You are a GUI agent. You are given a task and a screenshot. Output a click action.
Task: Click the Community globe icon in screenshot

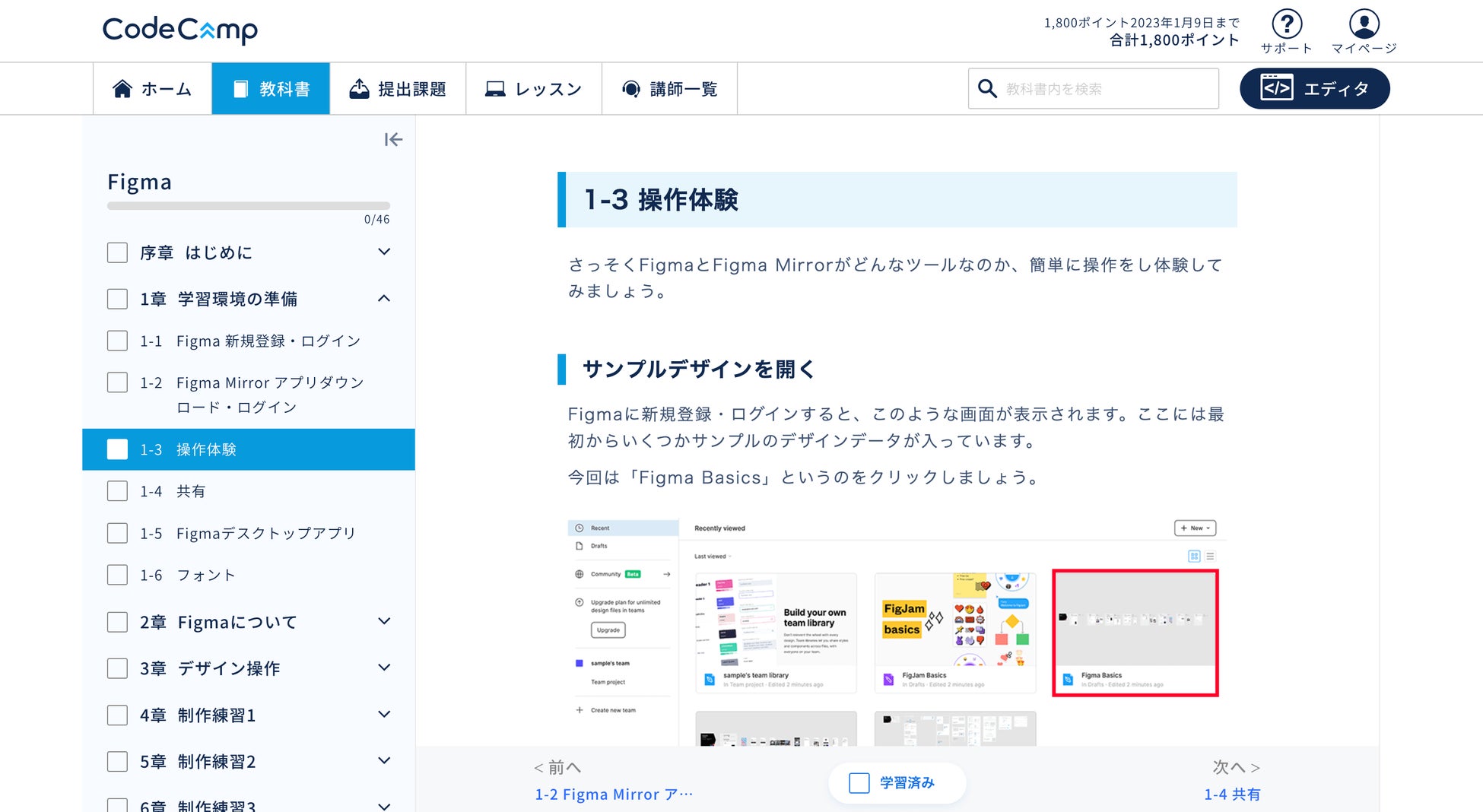coord(580,574)
